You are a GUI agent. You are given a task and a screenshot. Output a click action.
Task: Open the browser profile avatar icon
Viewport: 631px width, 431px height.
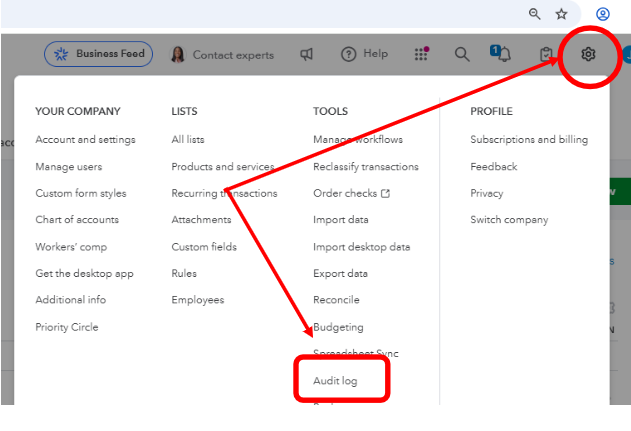click(602, 14)
